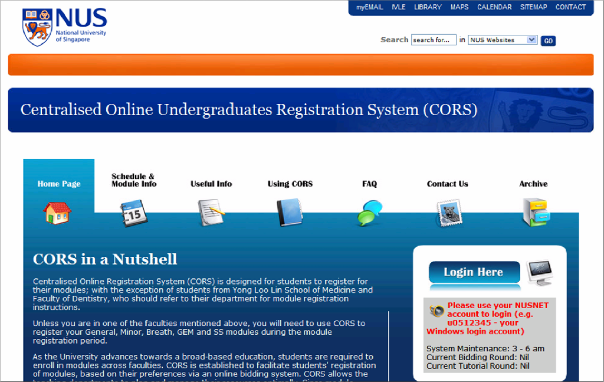Click the speech bubbles FAQ icon
The width and height of the screenshot is (604, 382).
point(369,213)
